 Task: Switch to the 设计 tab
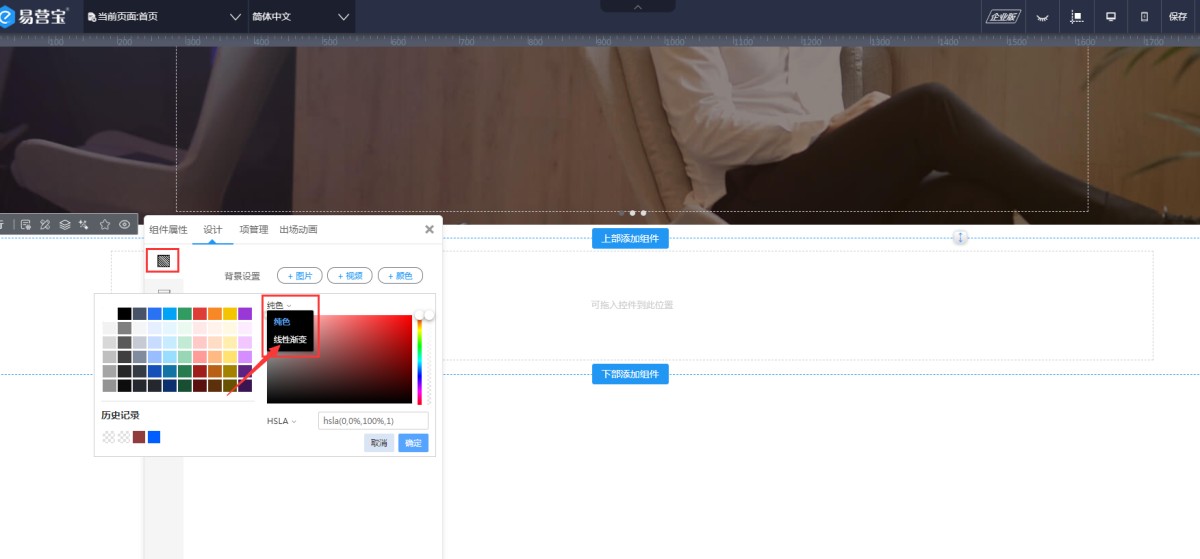click(213, 229)
